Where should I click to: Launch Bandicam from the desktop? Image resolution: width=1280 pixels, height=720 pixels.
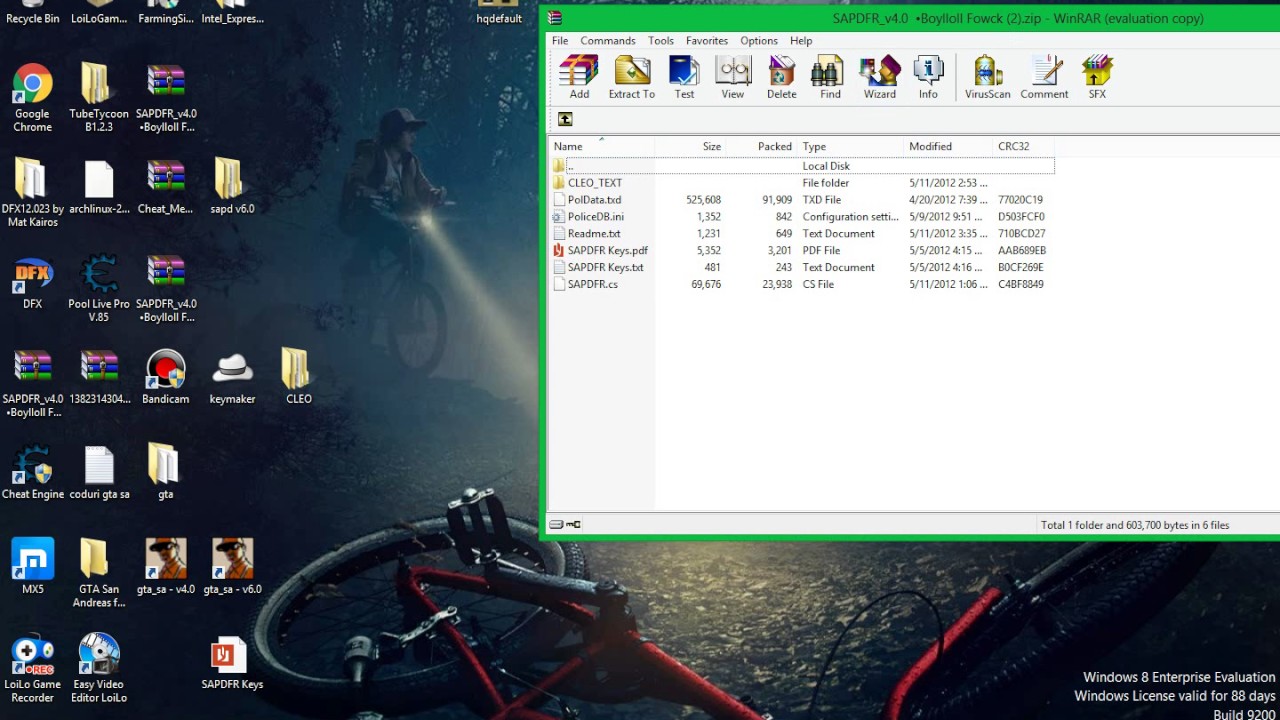pos(166,377)
